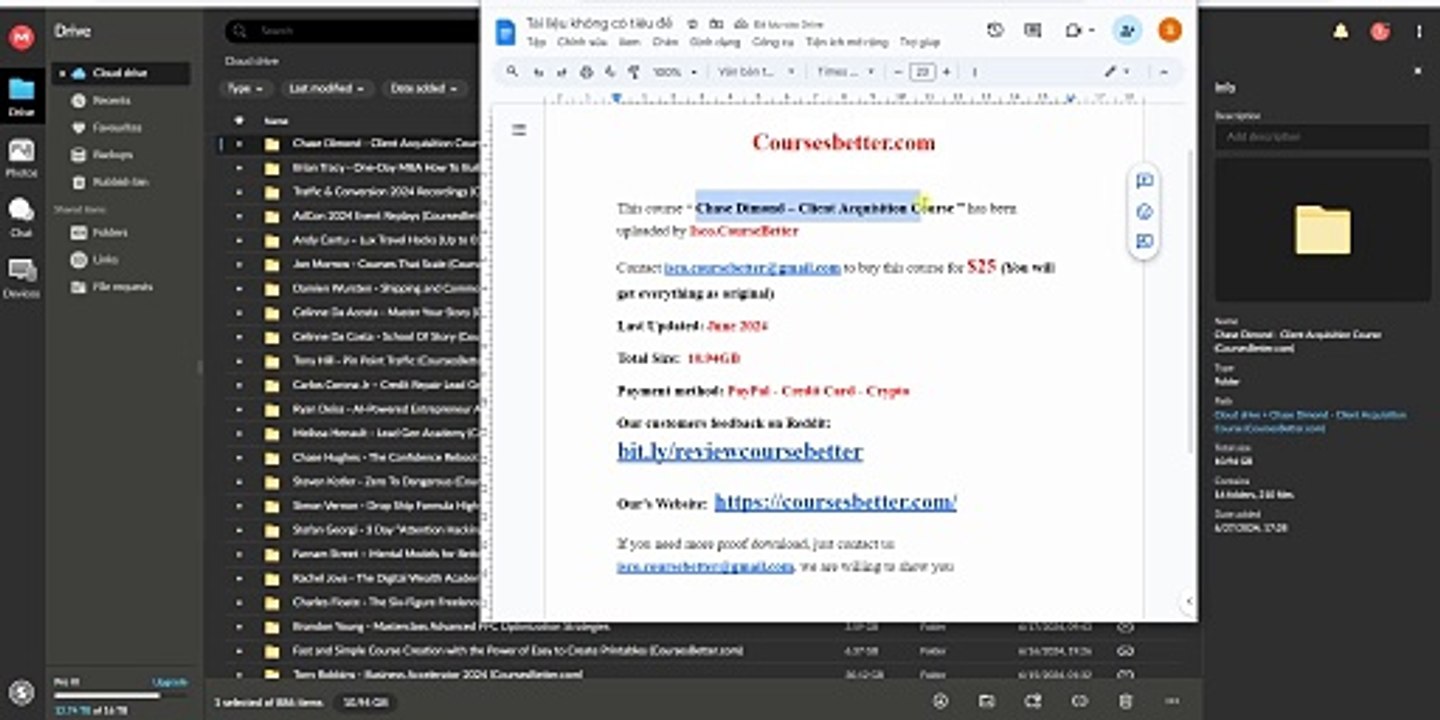1440x720 pixels.
Task: Click the bit.ly/reviewcoursebetter link
Action: tap(740, 451)
